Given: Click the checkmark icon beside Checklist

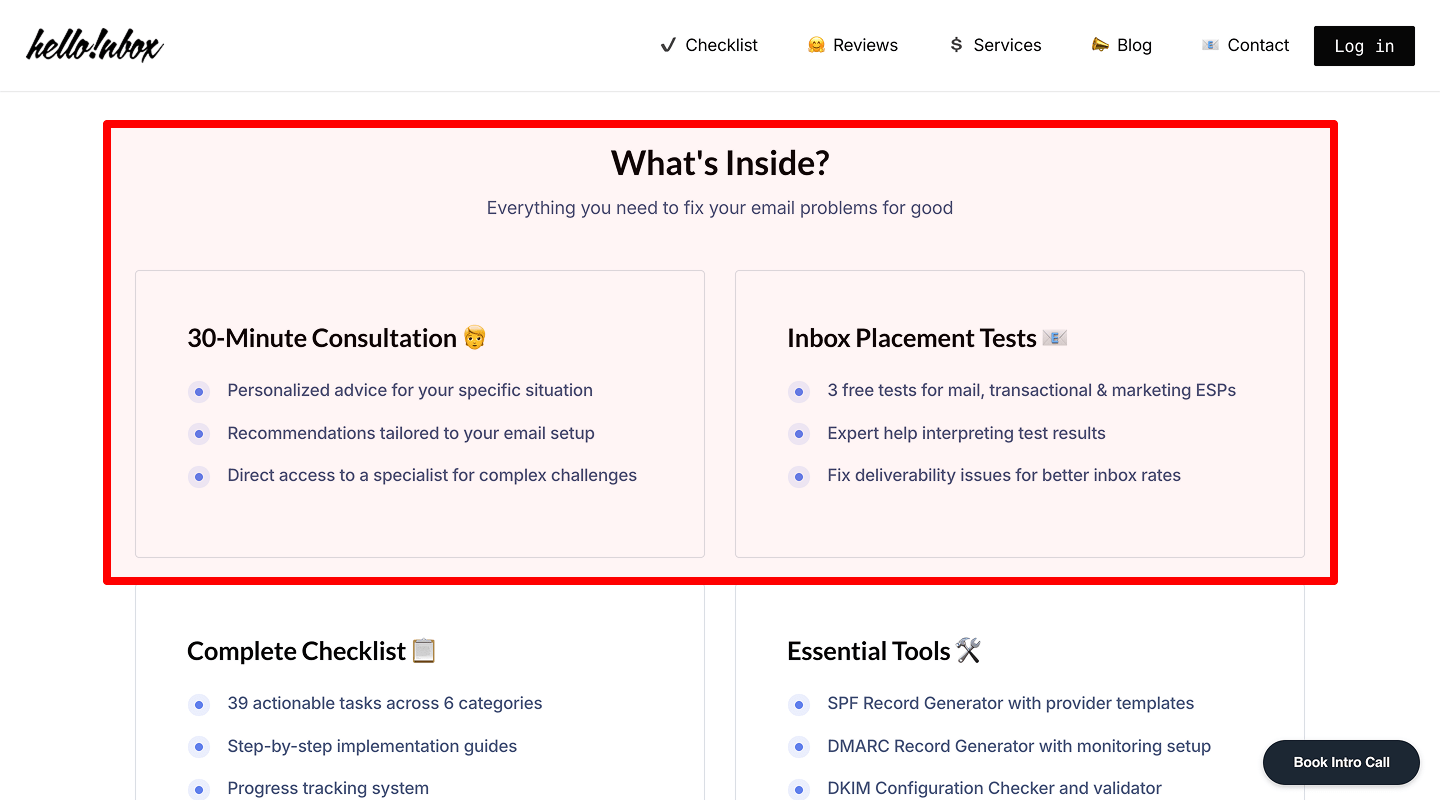Looking at the screenshot, I should pyautogui.click(x=668, y=45).
